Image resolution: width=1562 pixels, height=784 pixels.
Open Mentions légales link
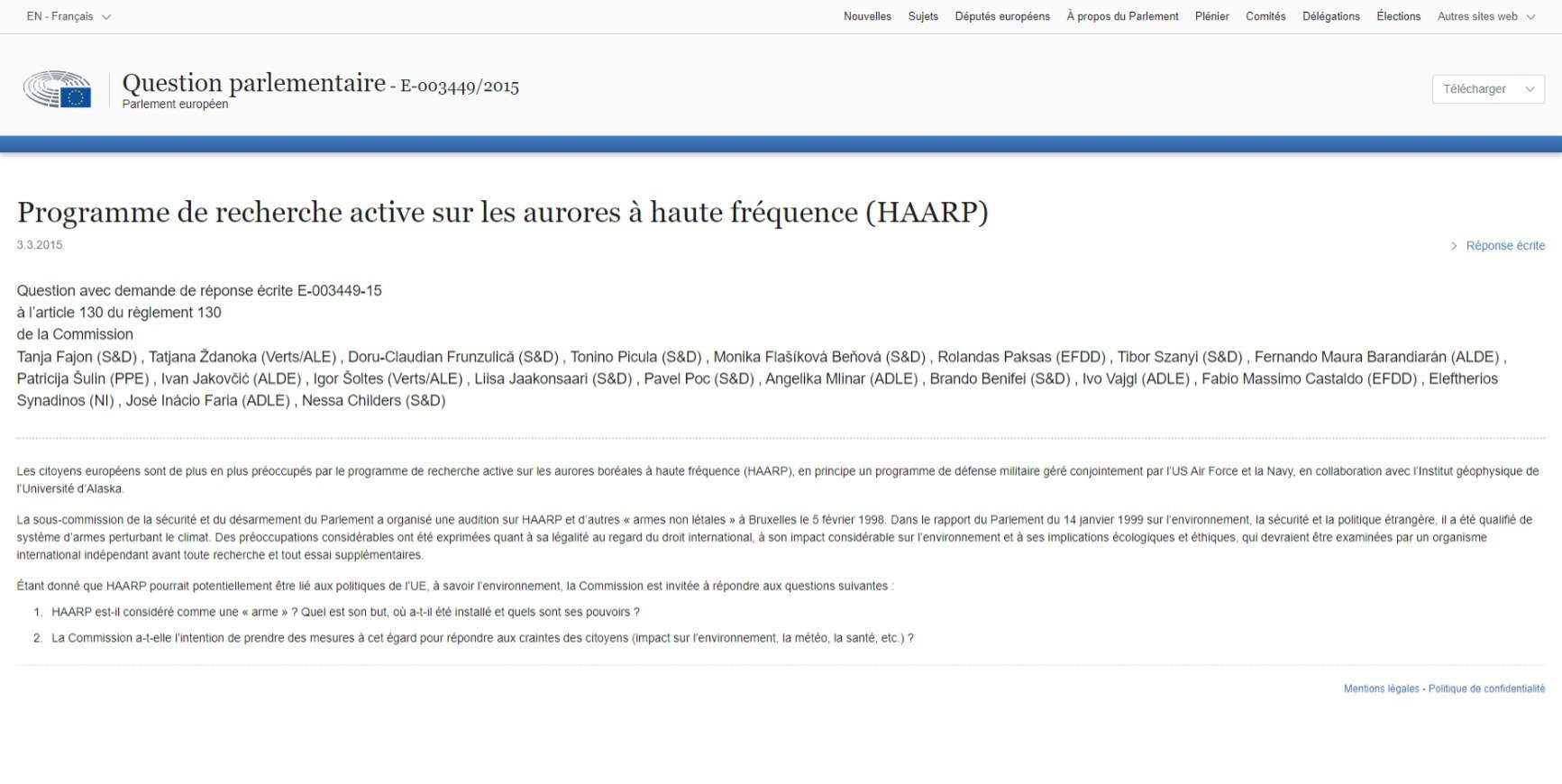tap(1381, 688)
